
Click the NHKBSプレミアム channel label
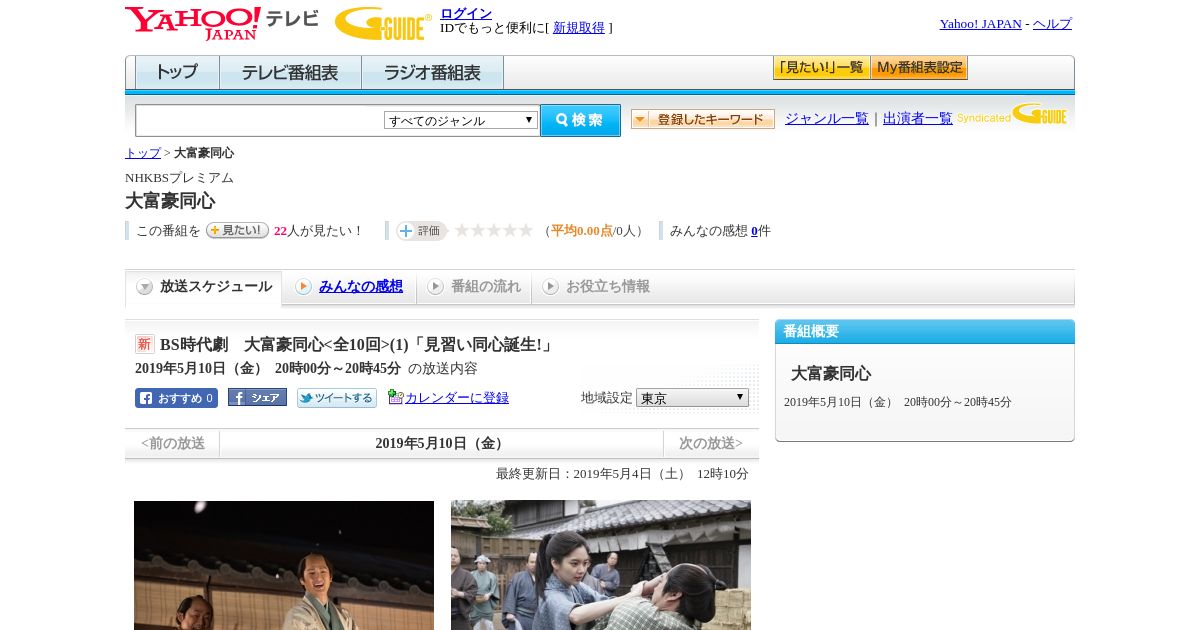pyautogui.click(x=179, y=178)
